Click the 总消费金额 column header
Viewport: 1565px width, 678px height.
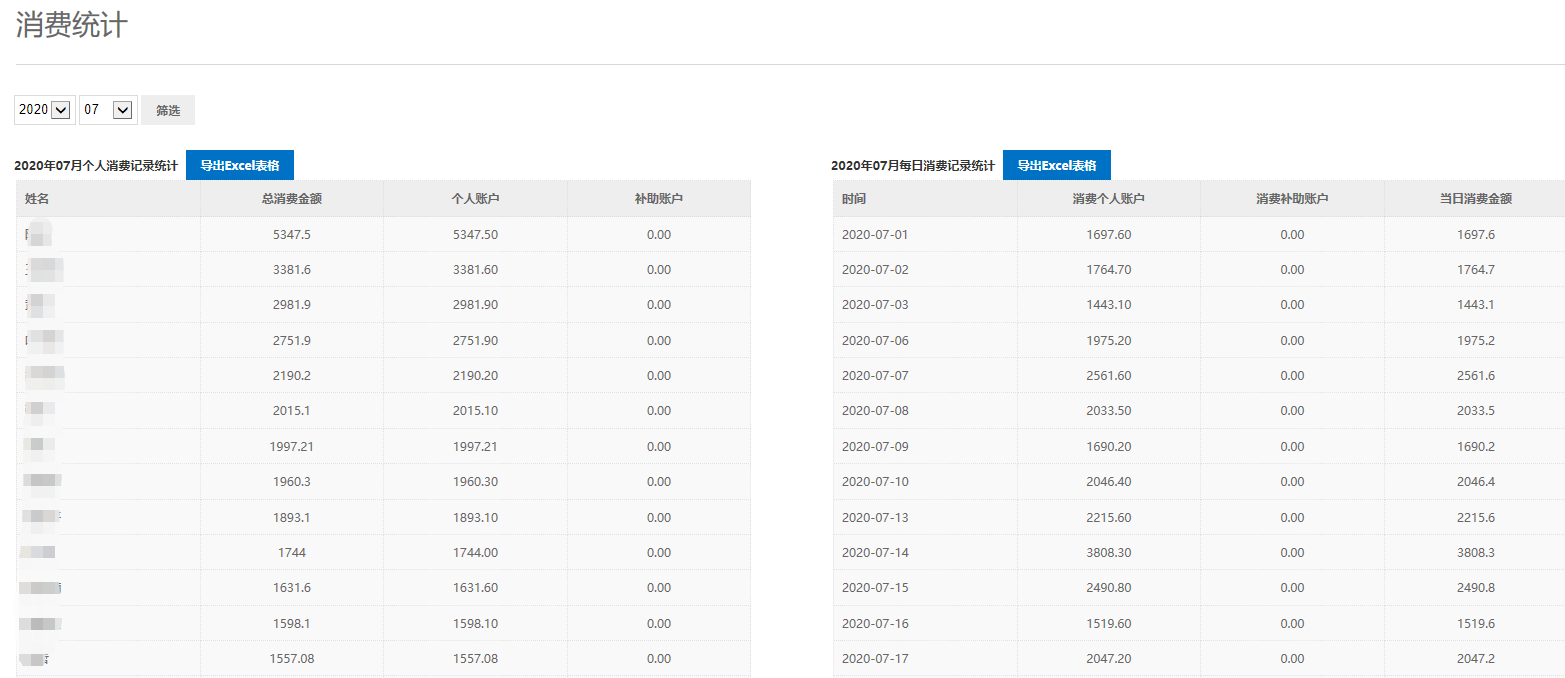pyautogui.click(x=291, y=199)
